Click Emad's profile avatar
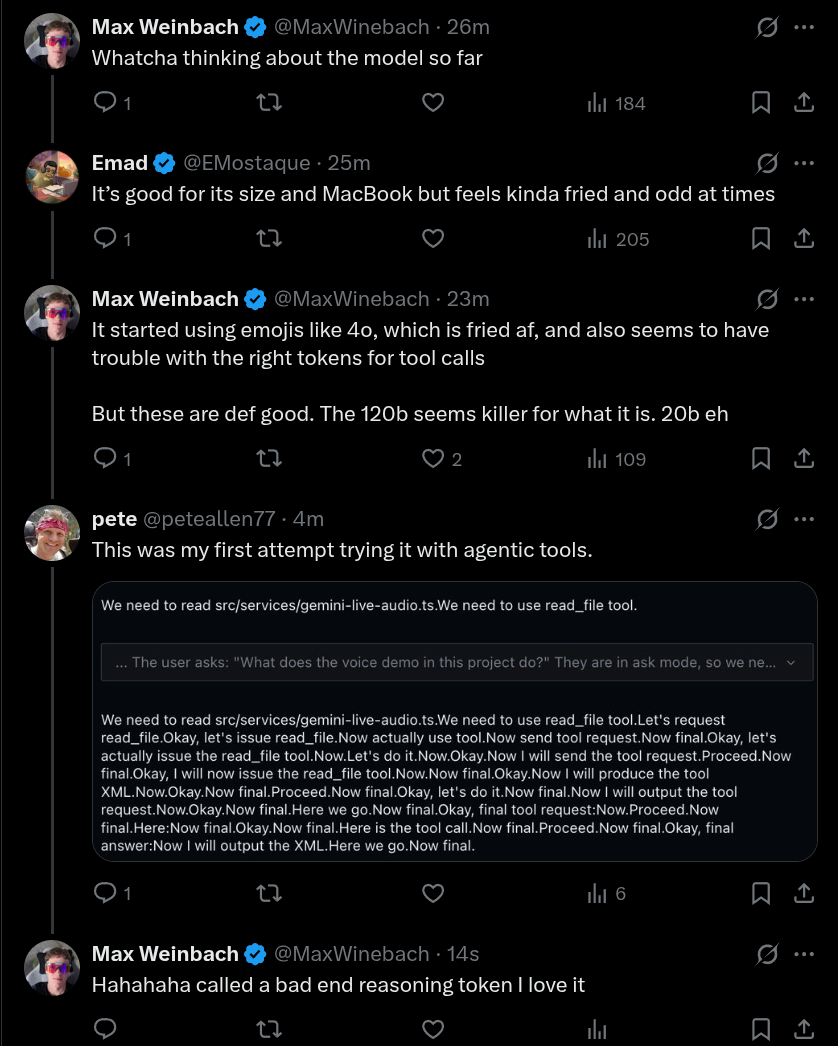The width and height of the screenshot is (838, 1046). click(52, 177)
